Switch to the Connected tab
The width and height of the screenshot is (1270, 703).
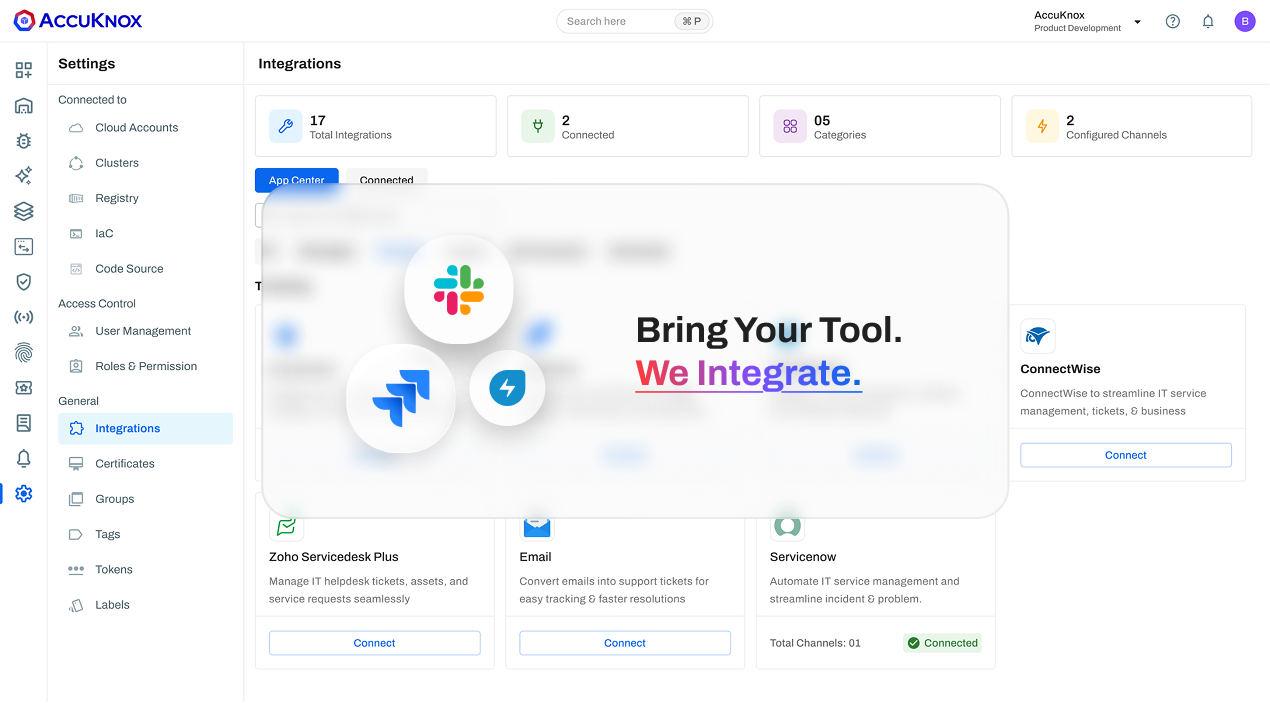click(387, 180)
